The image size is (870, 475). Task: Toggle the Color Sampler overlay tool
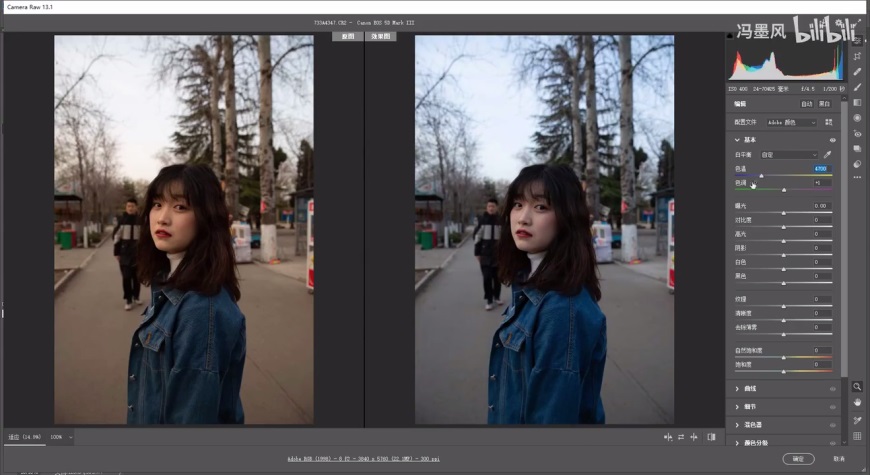point(857,420)
